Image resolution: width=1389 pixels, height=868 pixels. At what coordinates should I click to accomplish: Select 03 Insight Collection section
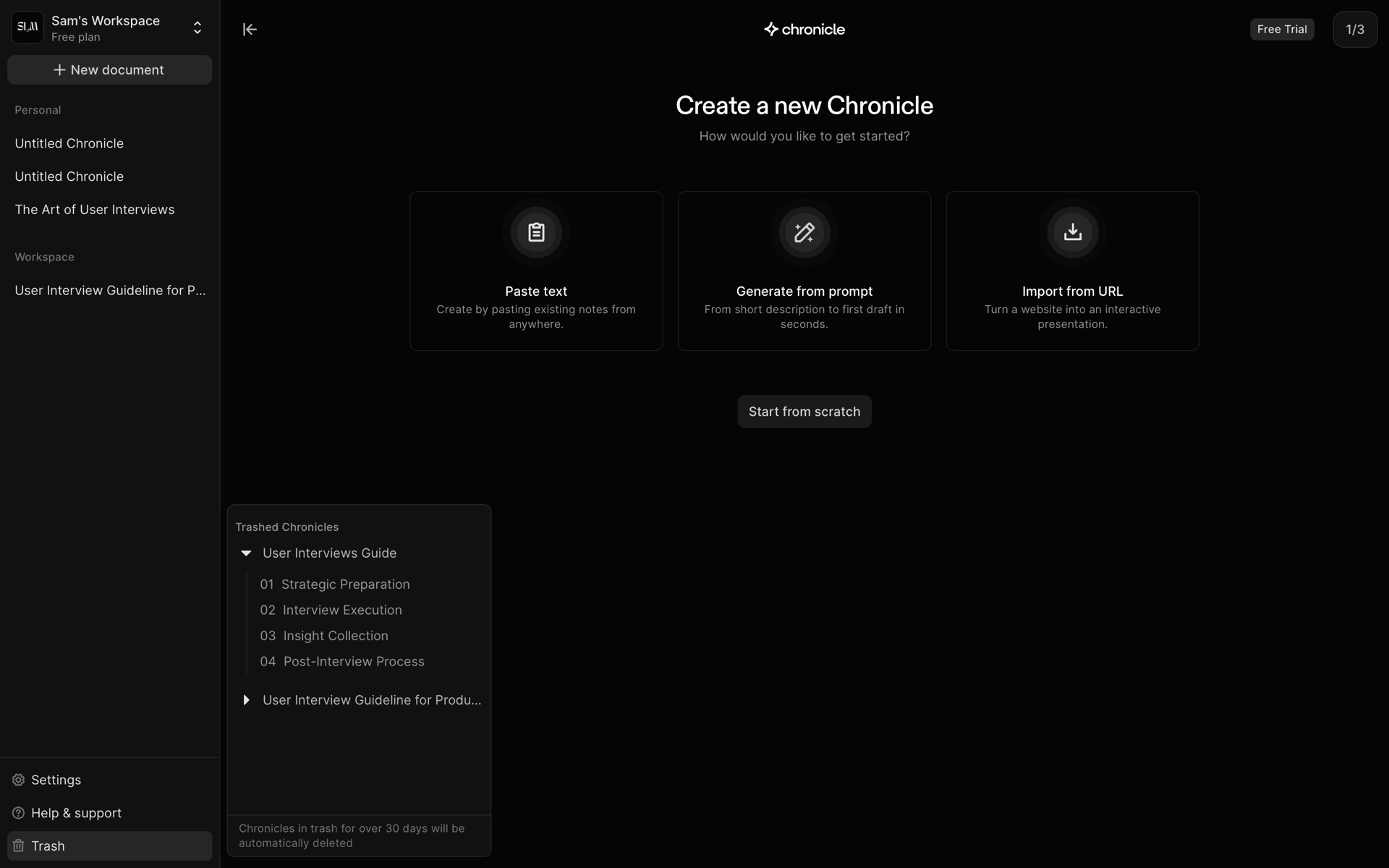tap(324, 636)
